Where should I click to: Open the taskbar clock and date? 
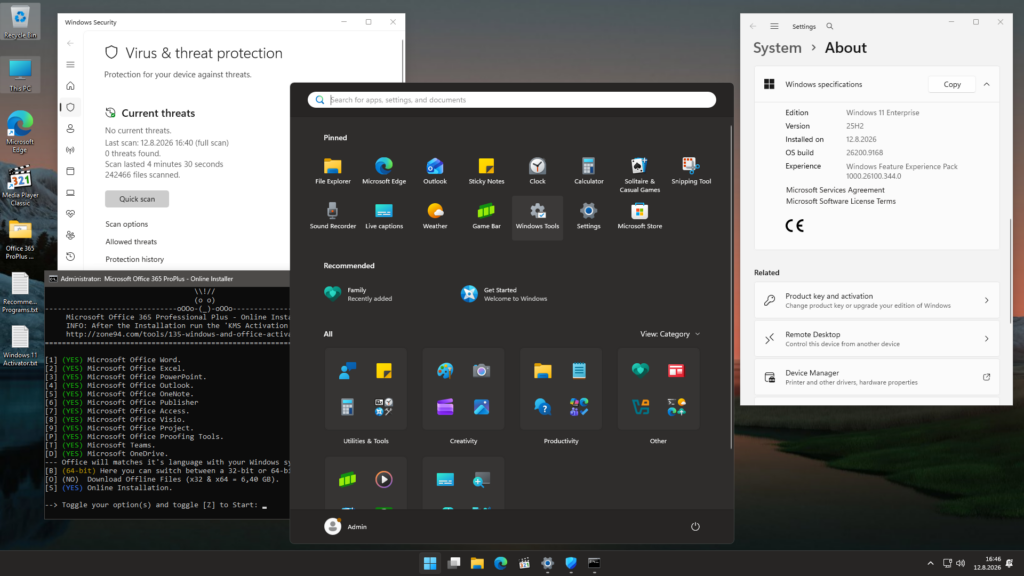point(987,563)
